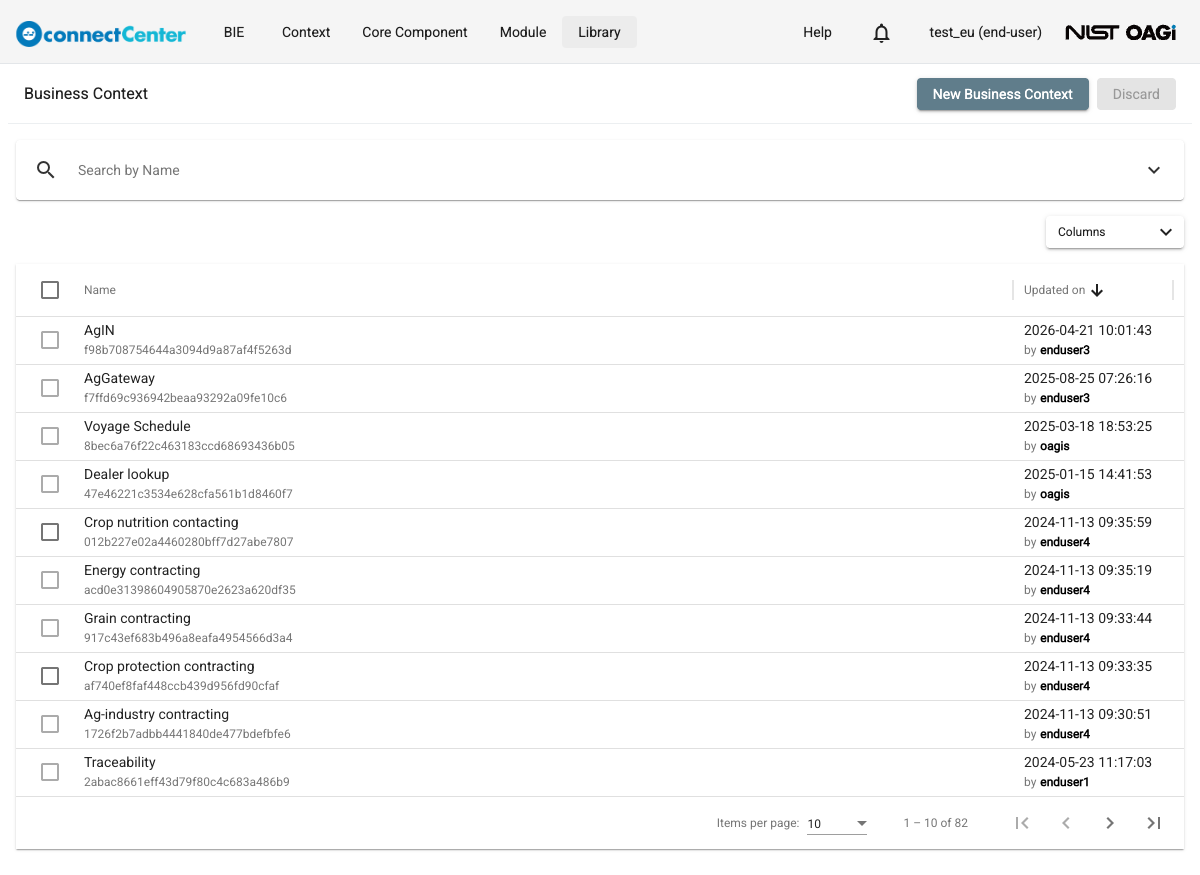
Task: Check the AgGateway row checkbox
Action: coord(50,388)
